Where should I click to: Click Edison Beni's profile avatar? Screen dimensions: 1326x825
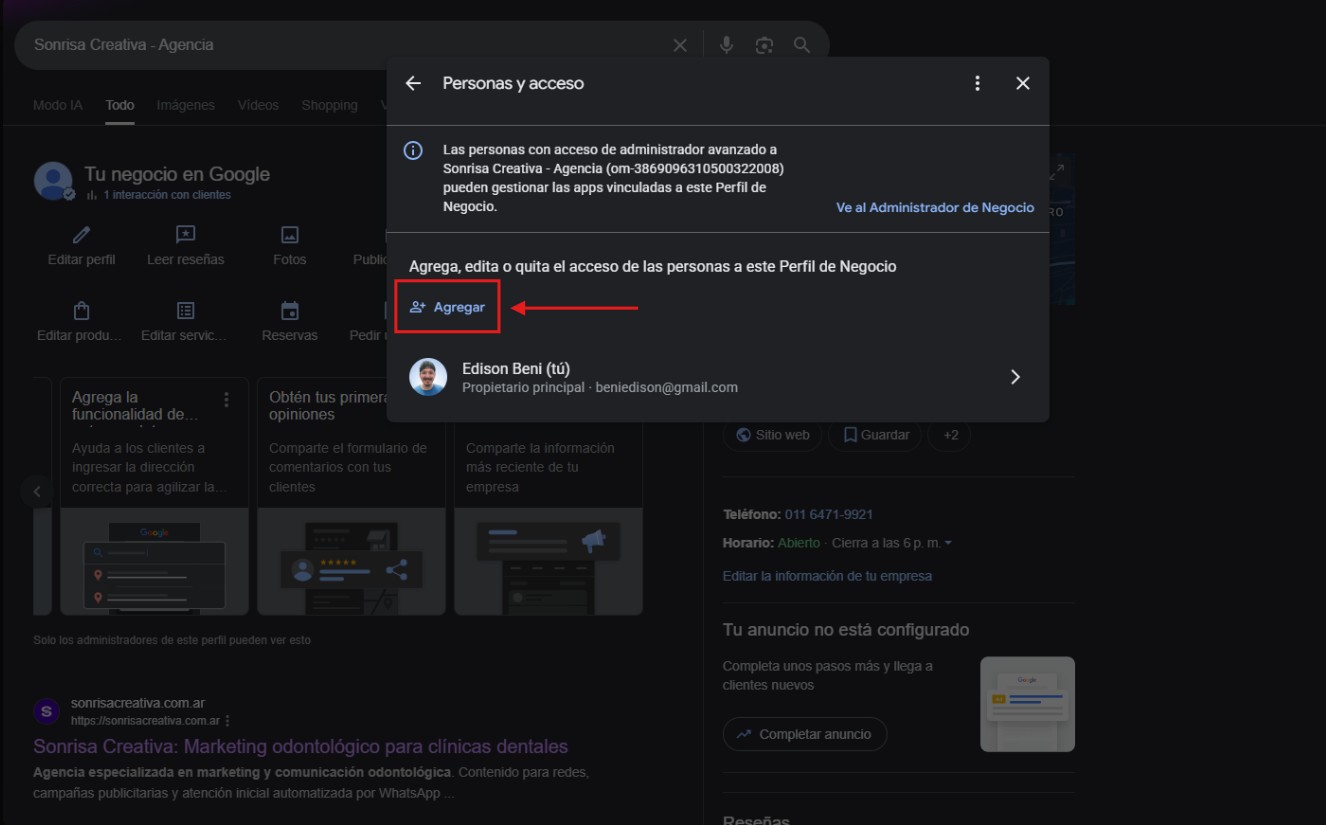428,377
